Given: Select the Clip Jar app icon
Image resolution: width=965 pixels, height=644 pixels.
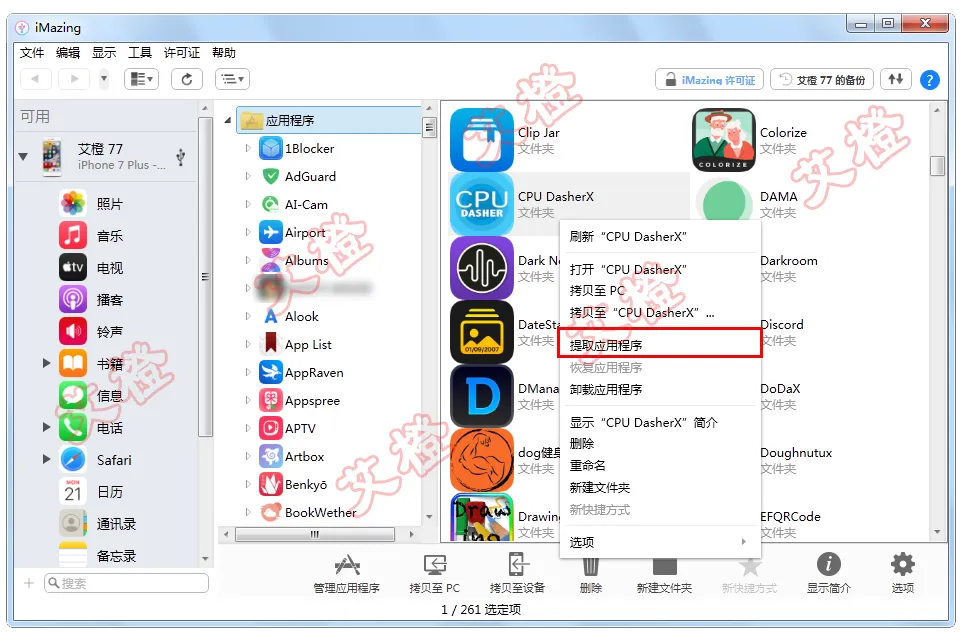Looking at the screenshot, I should (x=481, y=140).
